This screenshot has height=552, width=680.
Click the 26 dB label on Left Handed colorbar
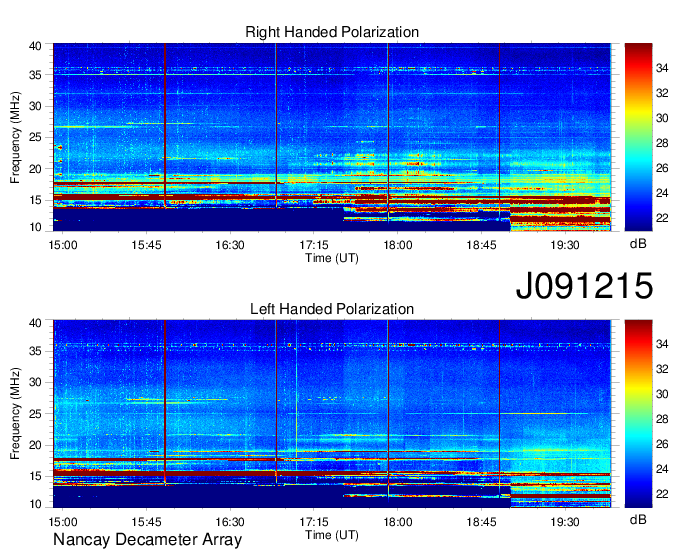(x=662, y=444)
